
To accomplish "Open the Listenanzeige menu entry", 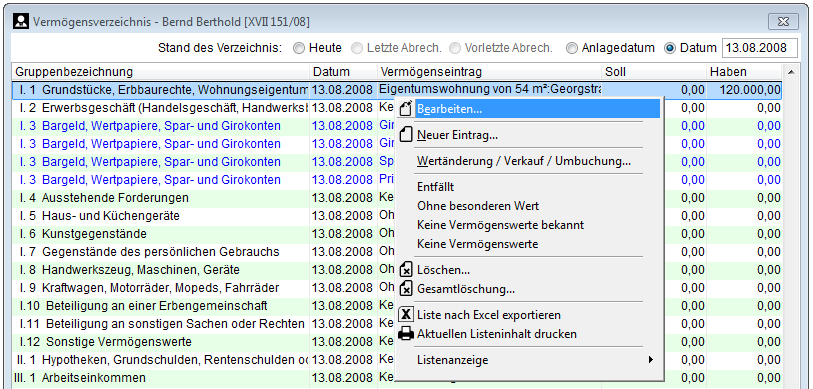I will coord(529,359).
